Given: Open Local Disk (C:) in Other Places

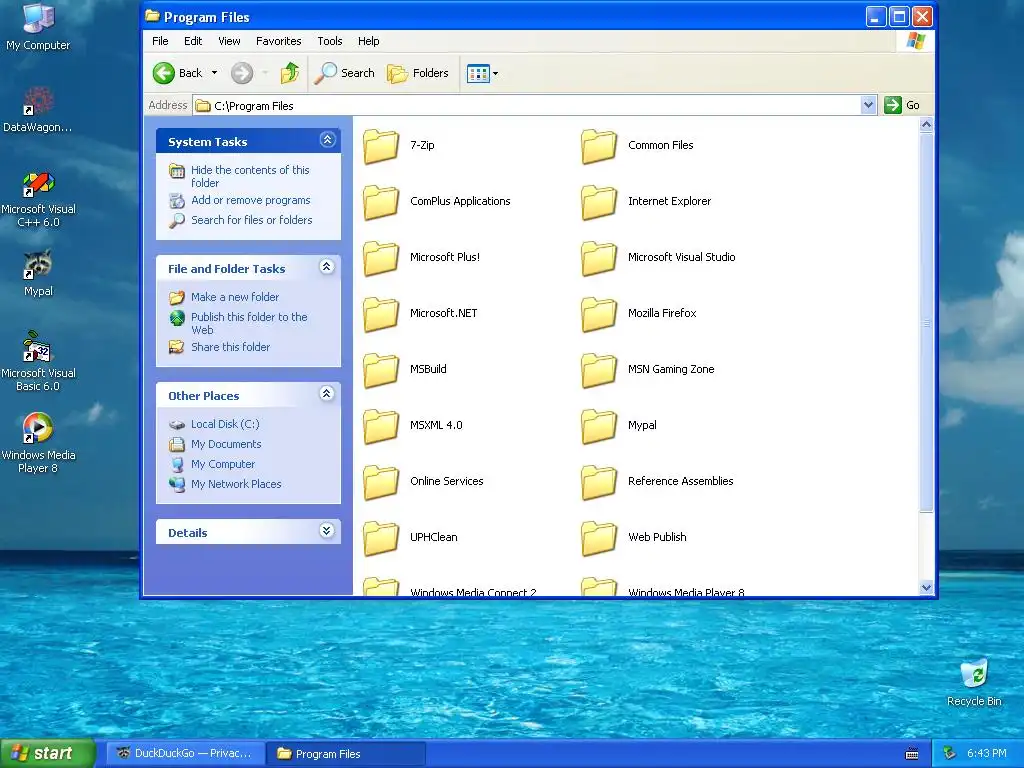Looking at the screenshot, I should click(x=225, y=424).
